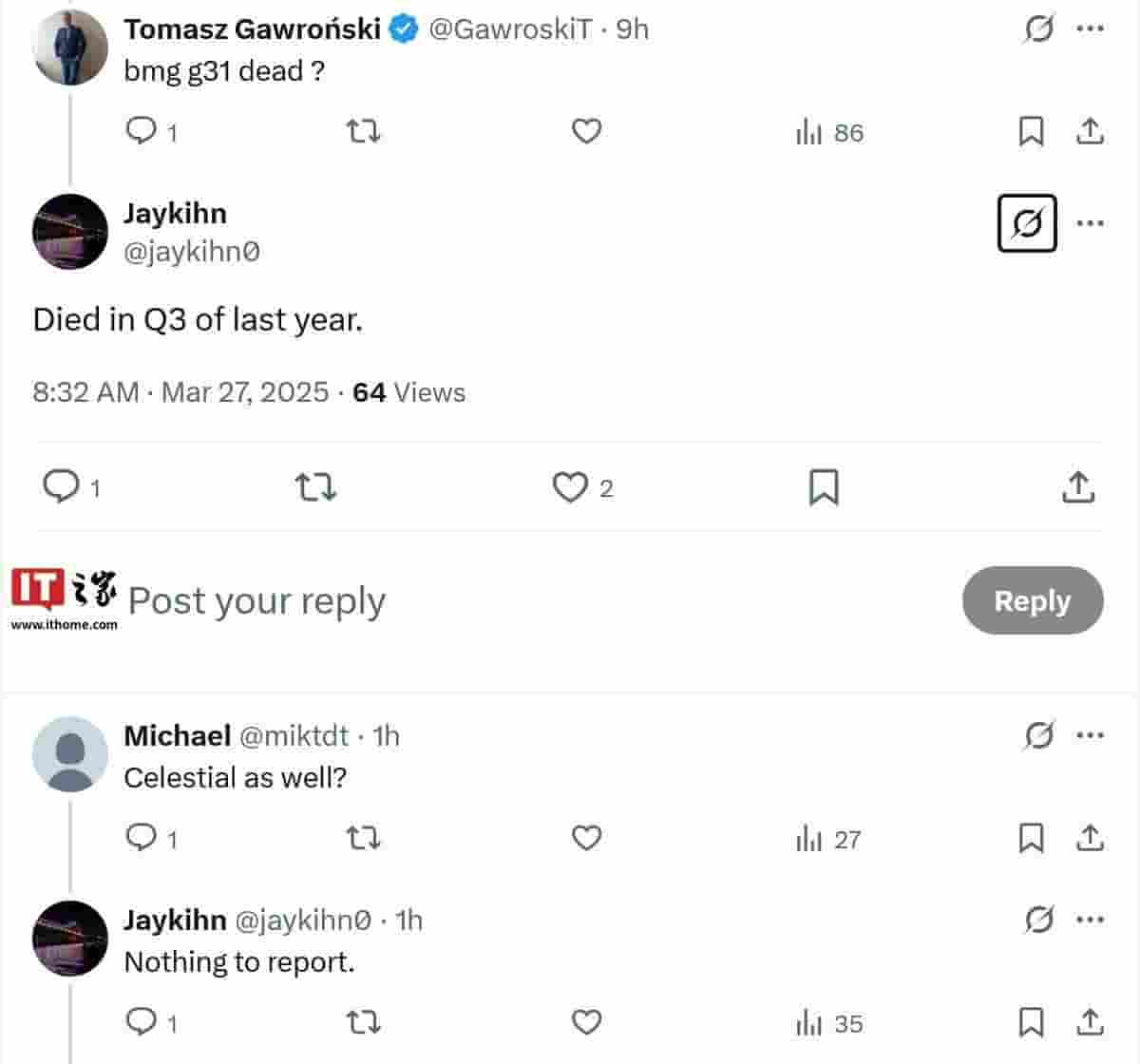Open Grok icon on main Jaykihn post
Viewport: 1140px width, 1064px height.
point(1027,224)
